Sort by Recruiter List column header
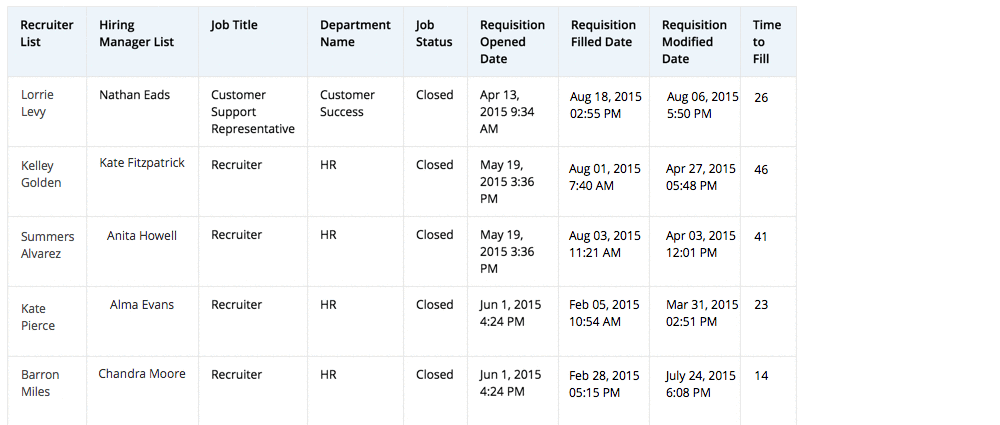Viewport: 1000px width, 425px height. coord(47,34)
